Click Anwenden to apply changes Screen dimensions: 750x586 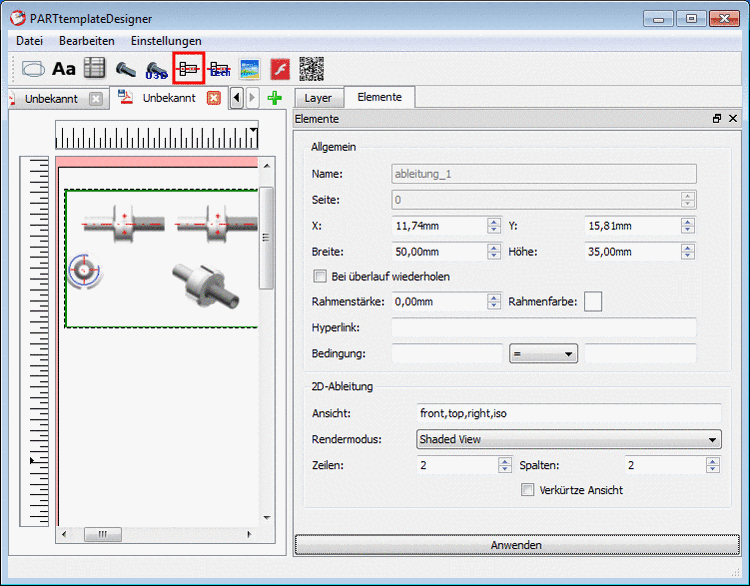pyautogui.click(x=517, y=545)
